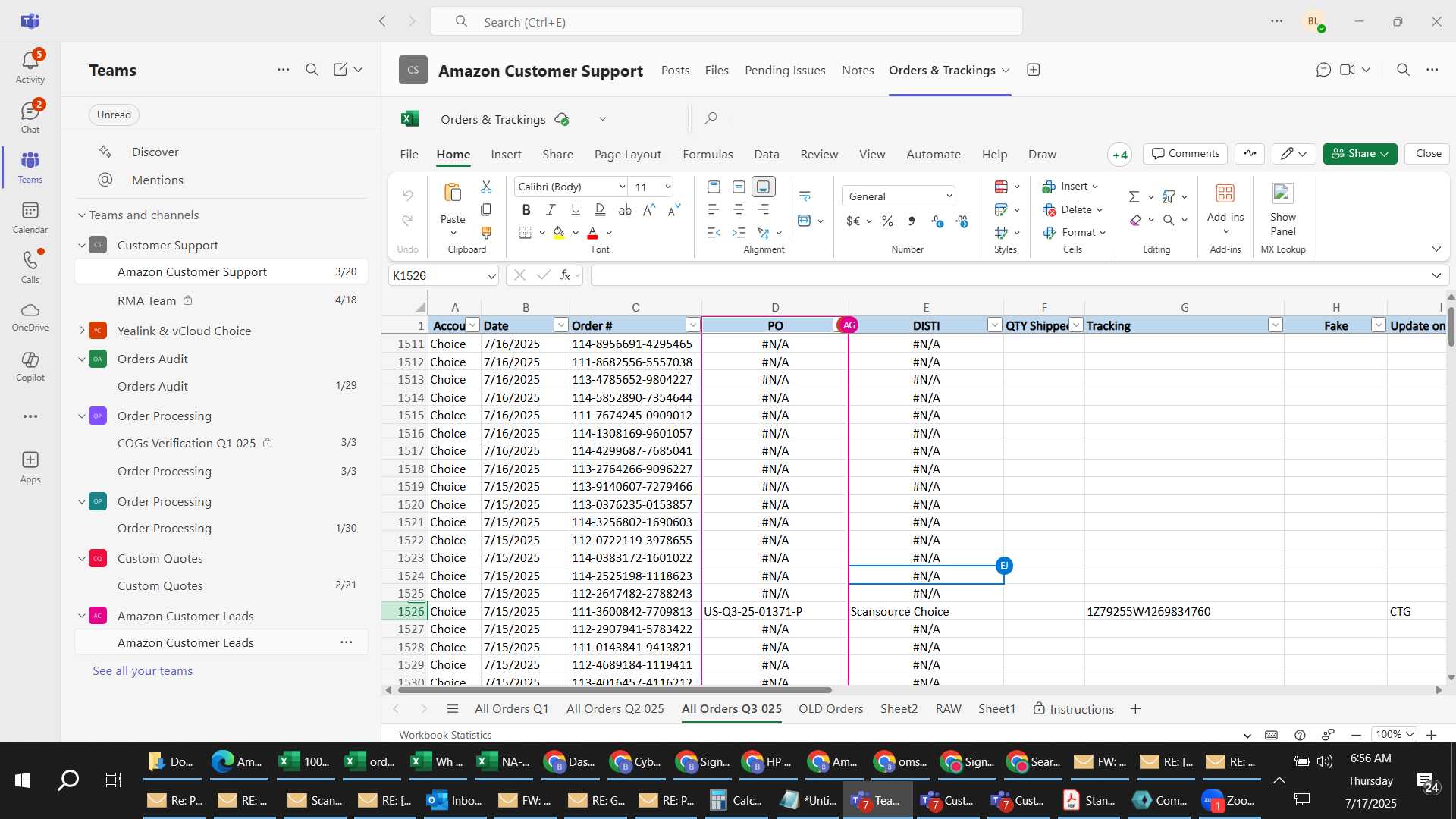The height and width of the screenshot is (819, 1456).
Task: Open the Conditional Formatting icon
Action: (1001, 187)
